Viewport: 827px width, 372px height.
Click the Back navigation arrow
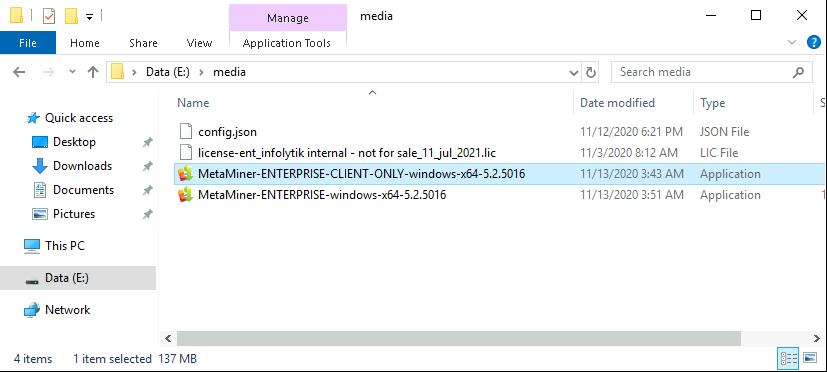(19, 72)
